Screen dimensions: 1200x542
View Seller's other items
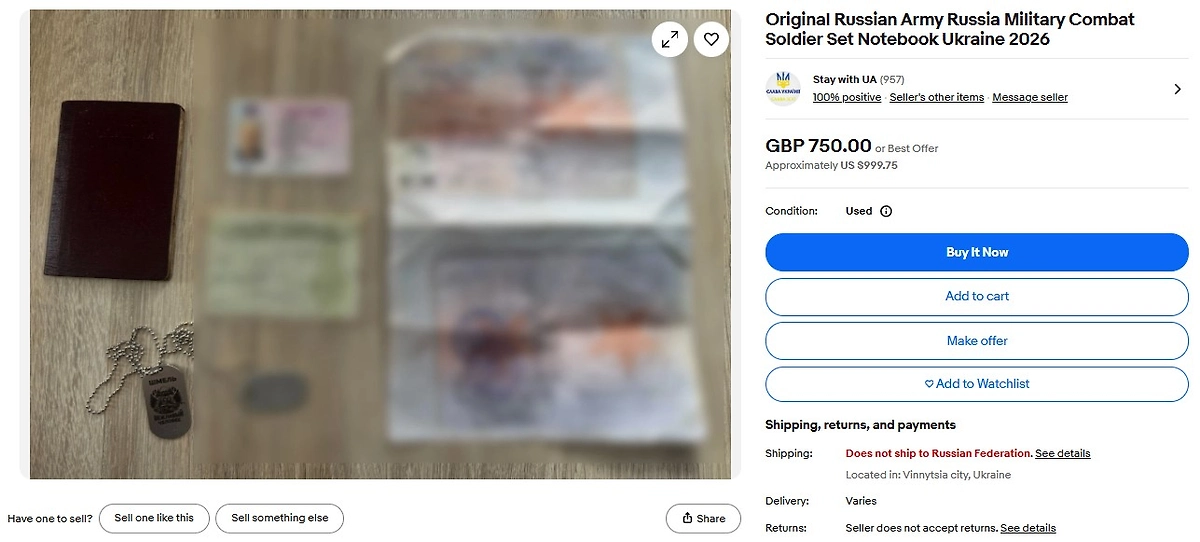[937, 98]
